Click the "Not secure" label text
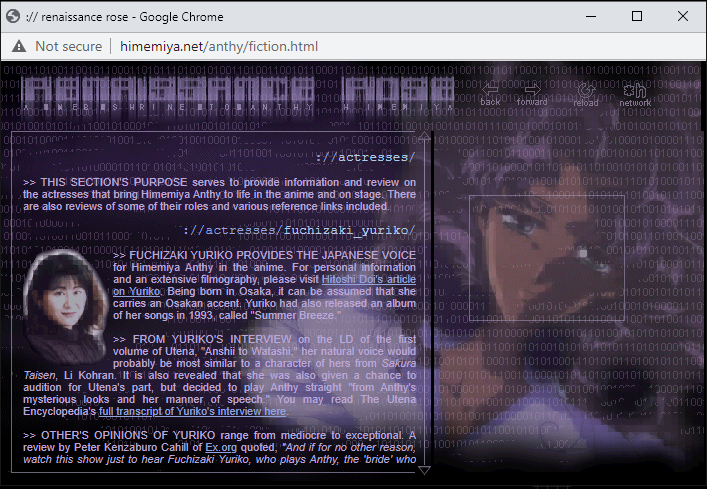Image resolution: width=707 pixels, height=489 pixels. [69, 46]
